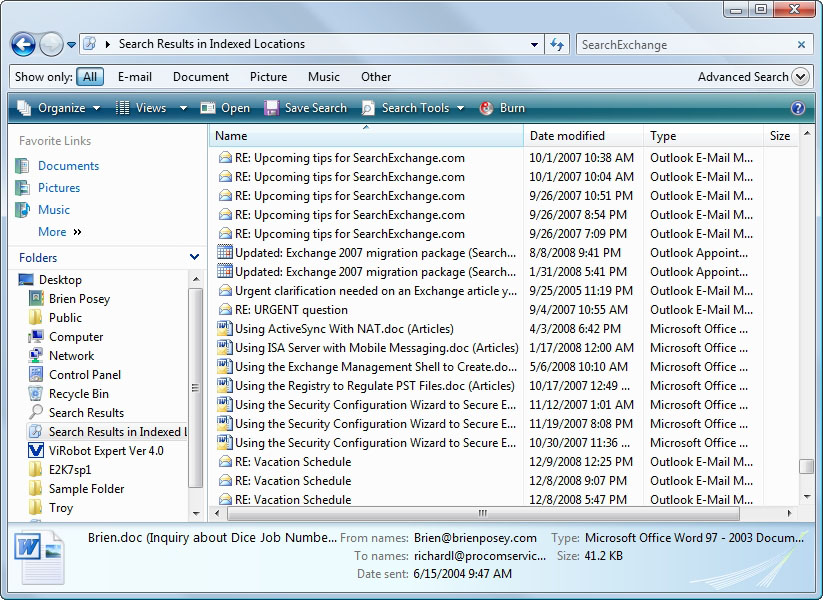Image resolution: width=823 pixels, height=600 pixels.
Task: Open the Views menu
Action: coord(141,108)
